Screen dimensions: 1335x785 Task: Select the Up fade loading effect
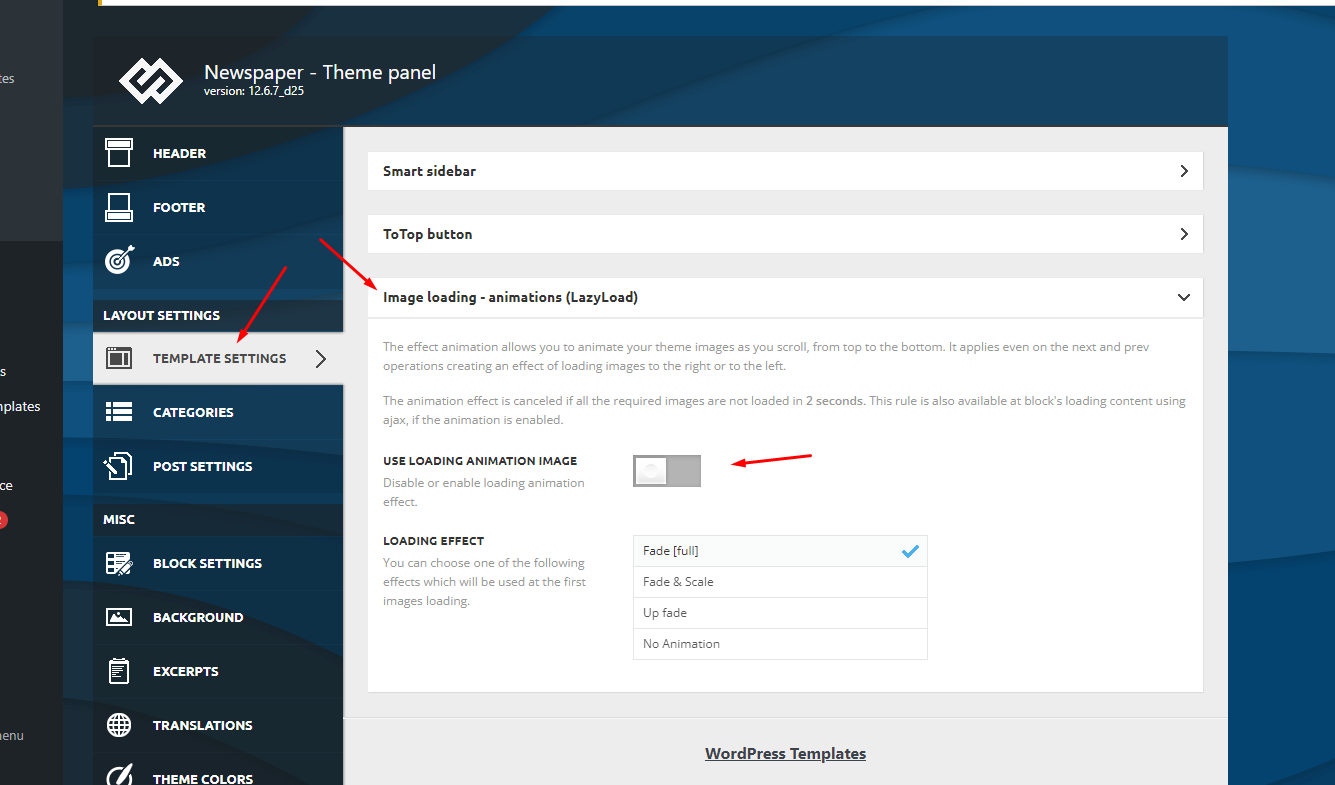[780, 613]
